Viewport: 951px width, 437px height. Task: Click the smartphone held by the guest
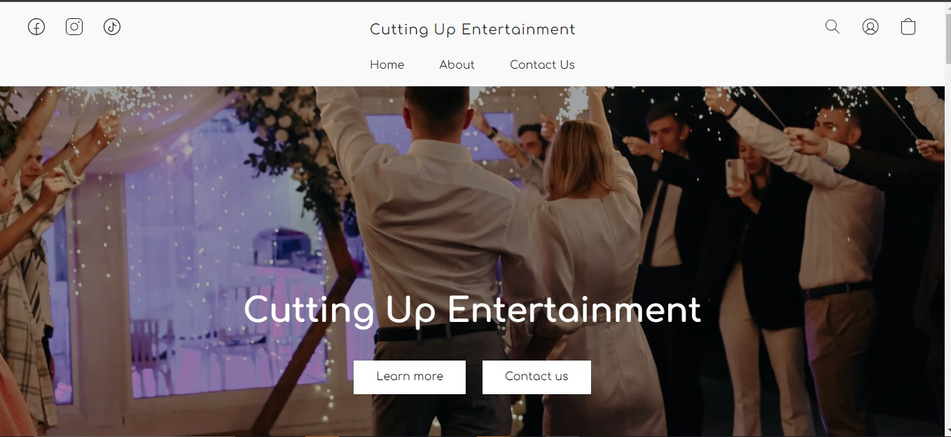[734, 174]
